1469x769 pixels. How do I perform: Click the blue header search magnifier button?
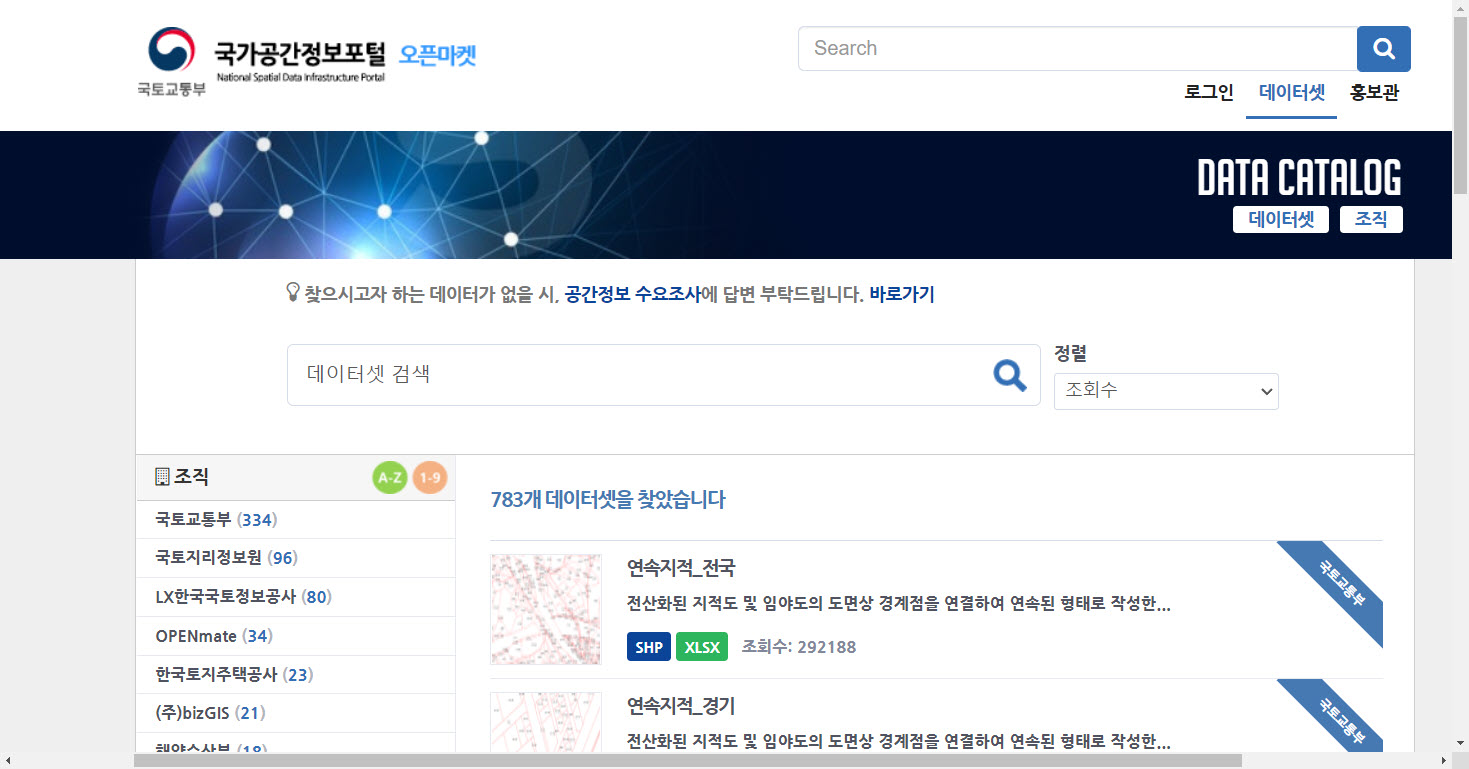1383,49
